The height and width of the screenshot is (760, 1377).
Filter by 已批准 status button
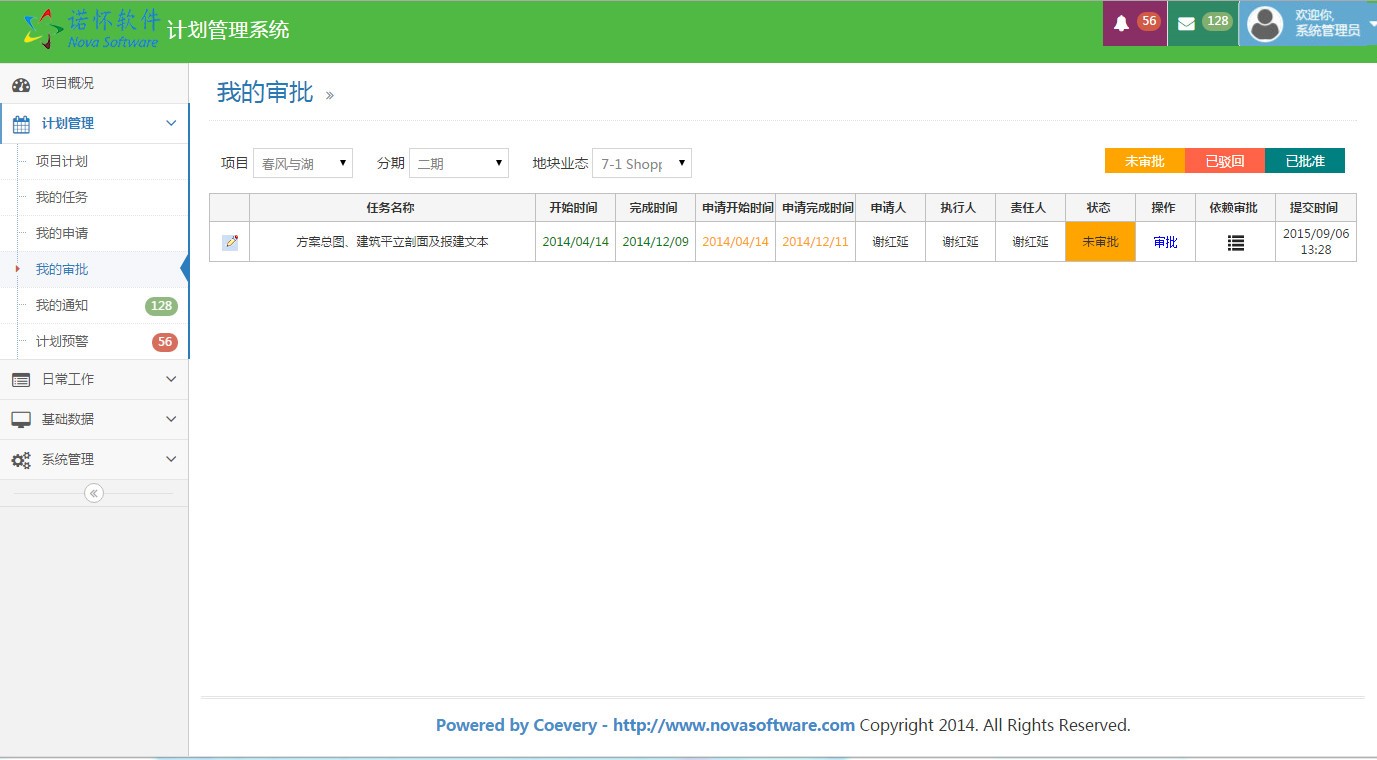click(x=1304, y=161)
